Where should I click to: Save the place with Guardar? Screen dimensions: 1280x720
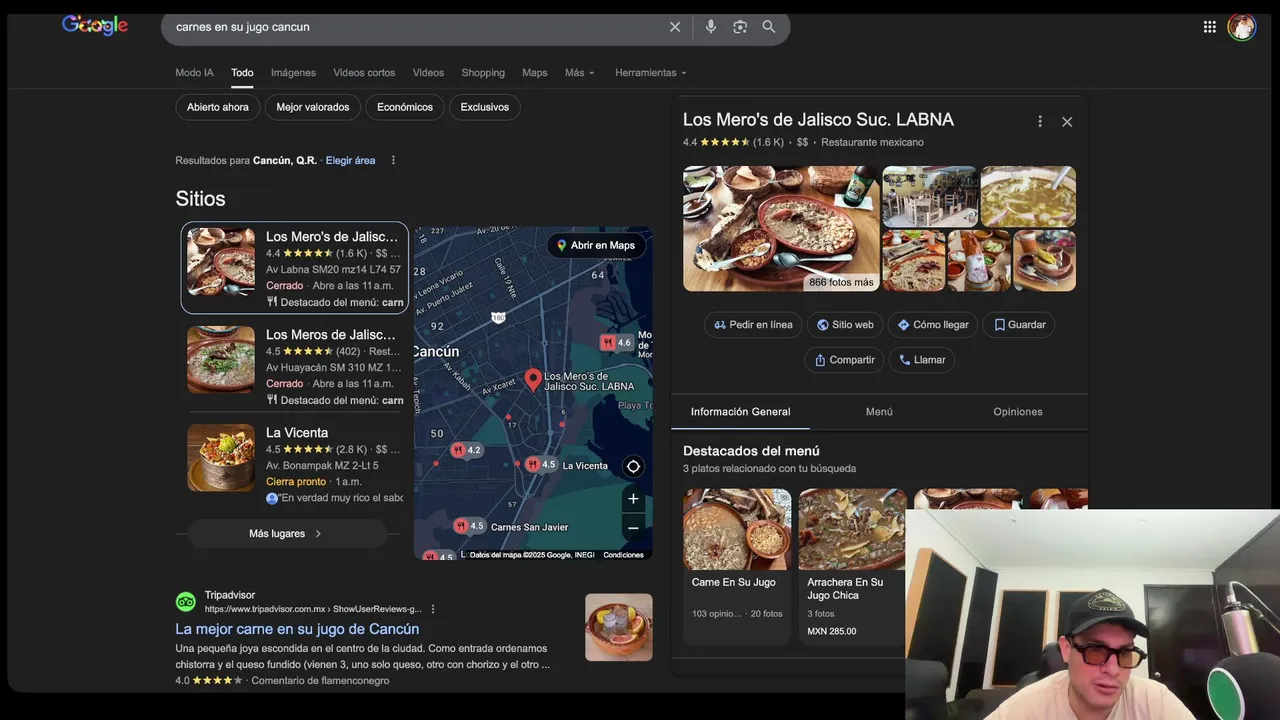(x=1020, y=325)
